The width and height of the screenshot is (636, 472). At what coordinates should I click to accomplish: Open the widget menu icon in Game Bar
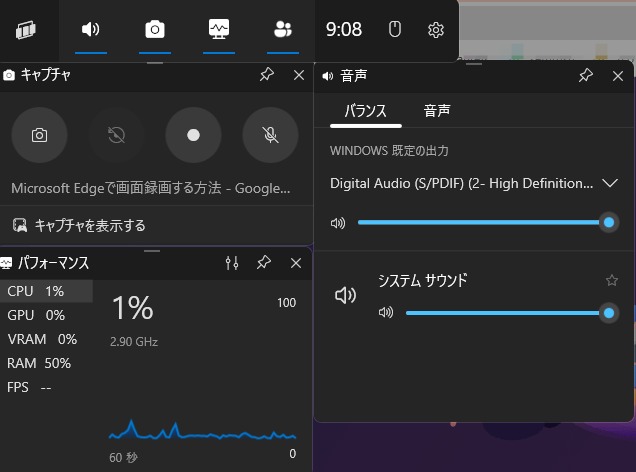pos(27,30)
